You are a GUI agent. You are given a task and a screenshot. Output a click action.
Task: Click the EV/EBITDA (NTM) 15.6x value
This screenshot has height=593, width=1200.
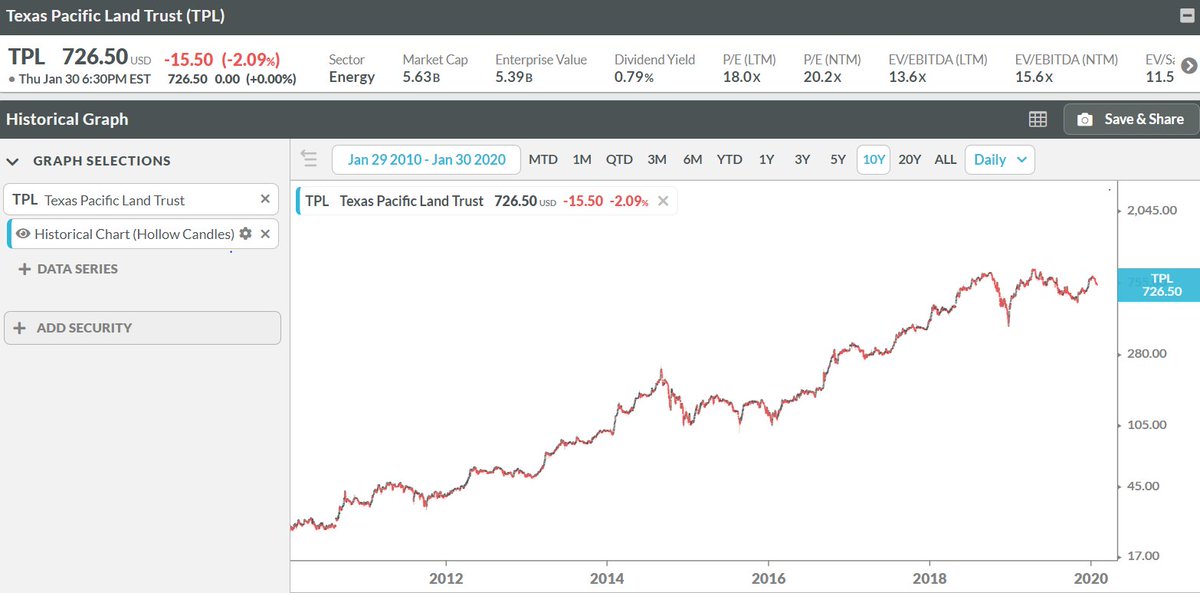click(1033, 77)
